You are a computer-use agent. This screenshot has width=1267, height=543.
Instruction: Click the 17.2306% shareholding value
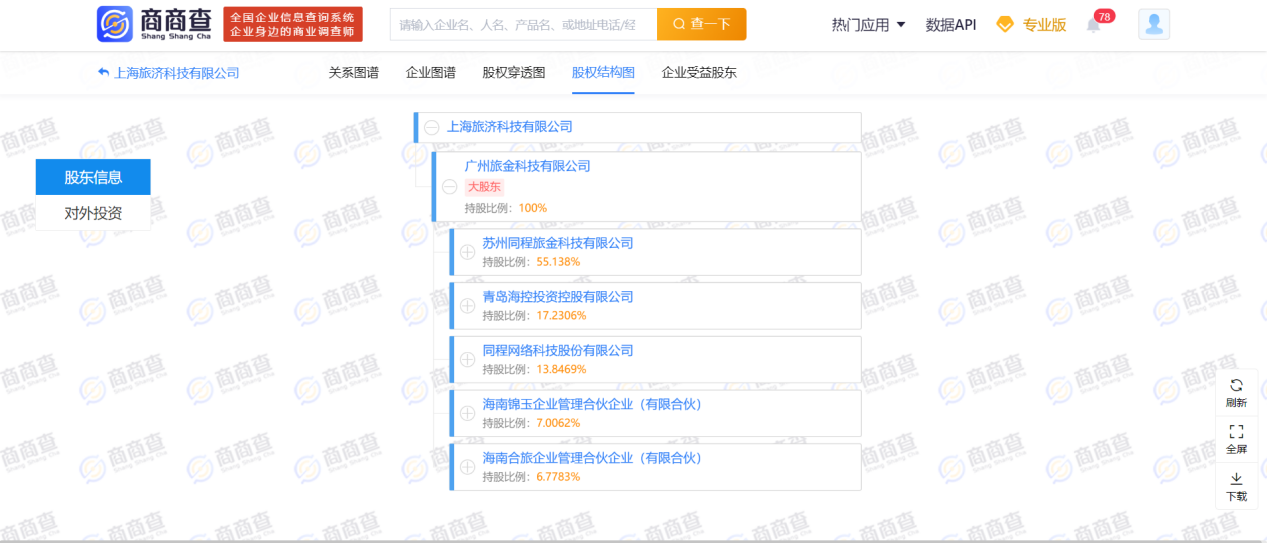(x=561, y=316)
